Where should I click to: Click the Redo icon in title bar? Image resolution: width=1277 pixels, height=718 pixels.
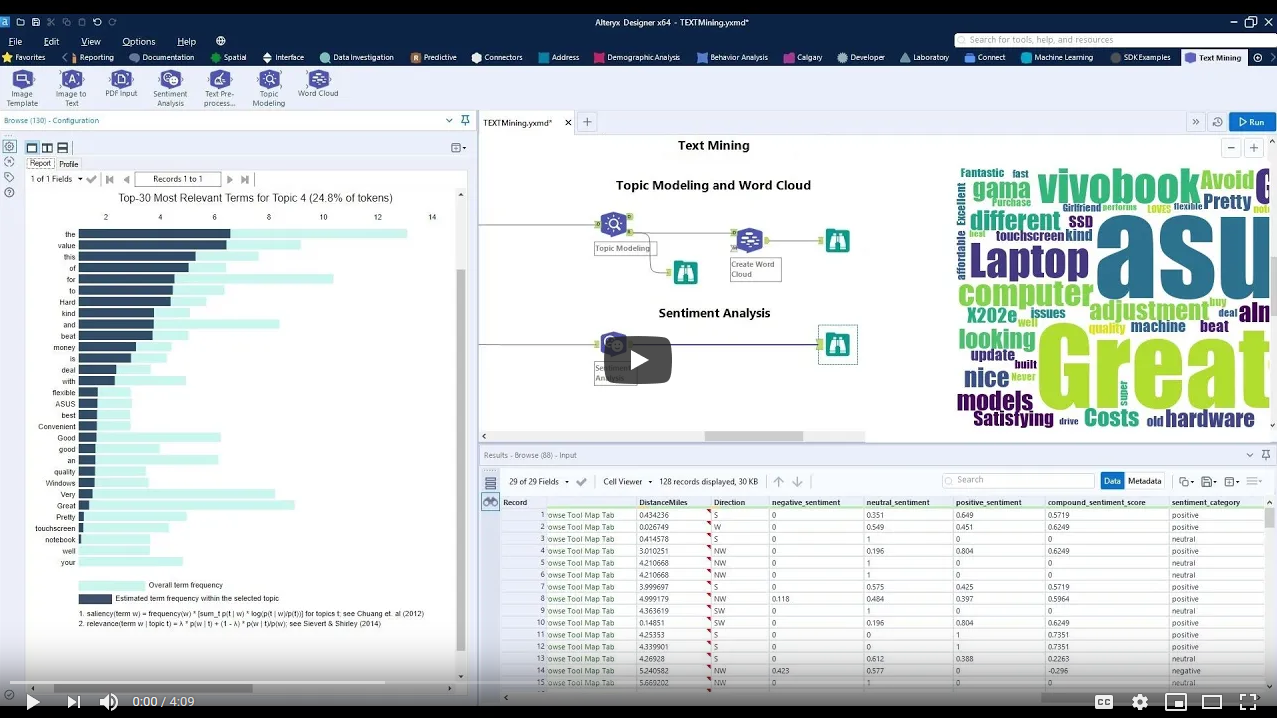pyautogui.click(x=113, y=22)
